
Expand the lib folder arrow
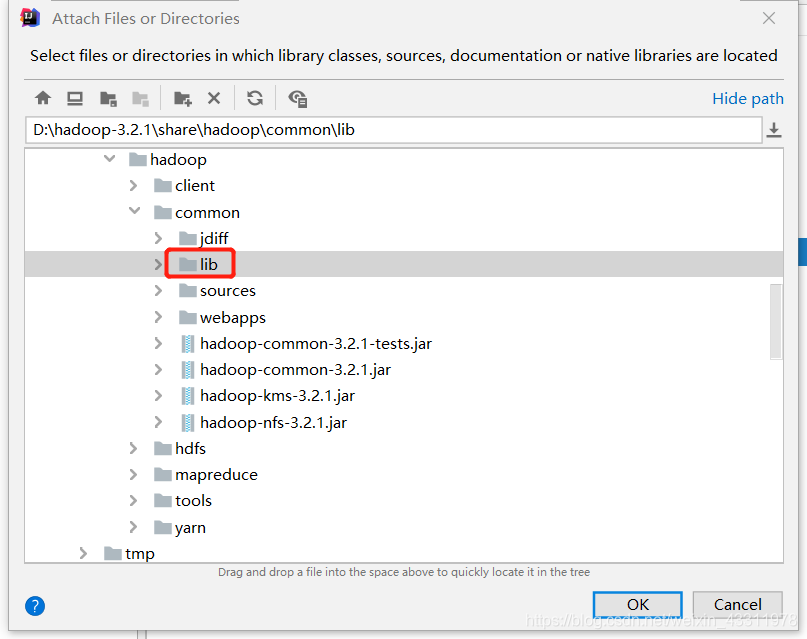click(158, 264)
